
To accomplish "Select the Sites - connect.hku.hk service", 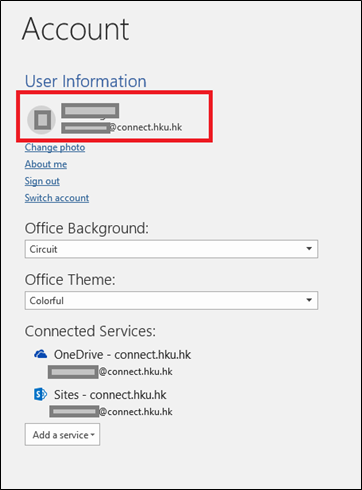I will point(110,395).
